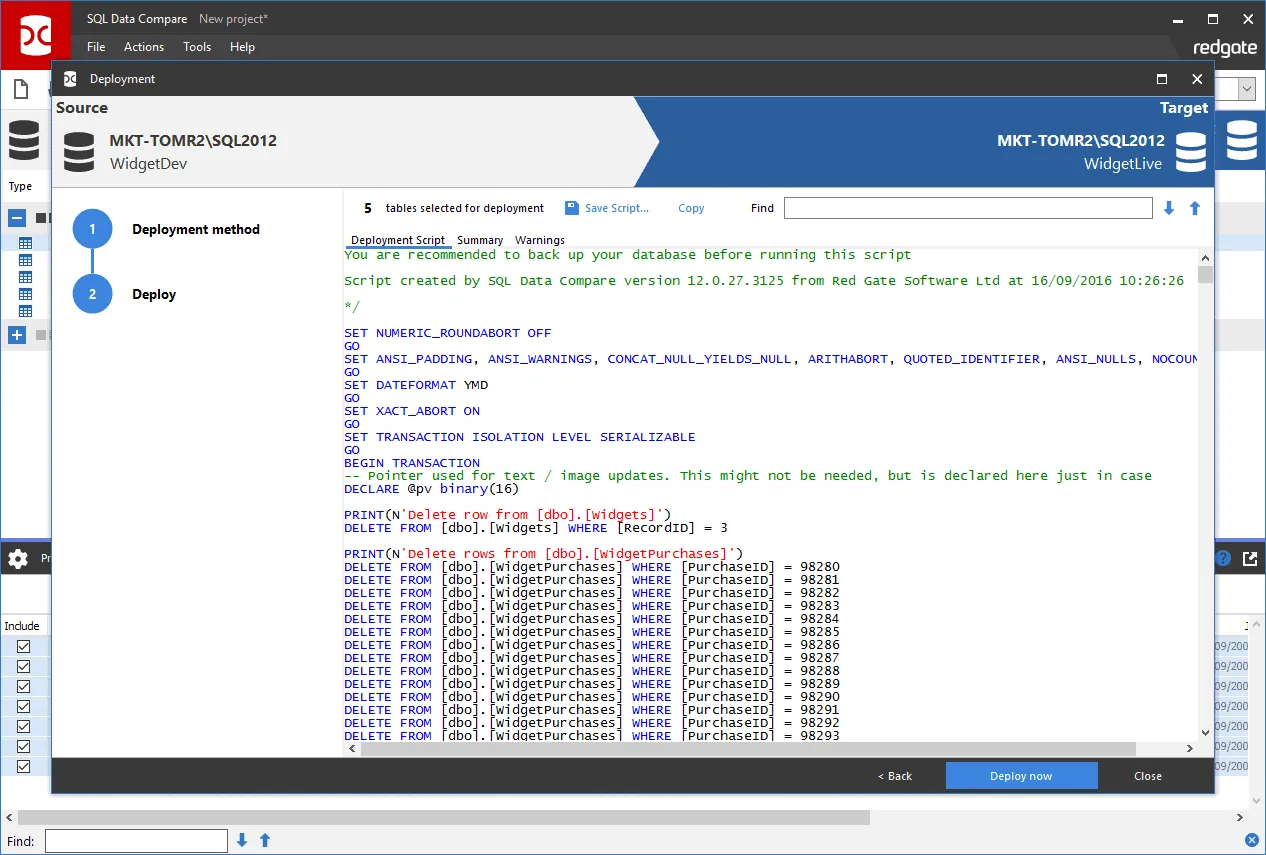
Task: Click the blue up arrow next to Find
Action: pyautogui.click(x=1194, y=208)
